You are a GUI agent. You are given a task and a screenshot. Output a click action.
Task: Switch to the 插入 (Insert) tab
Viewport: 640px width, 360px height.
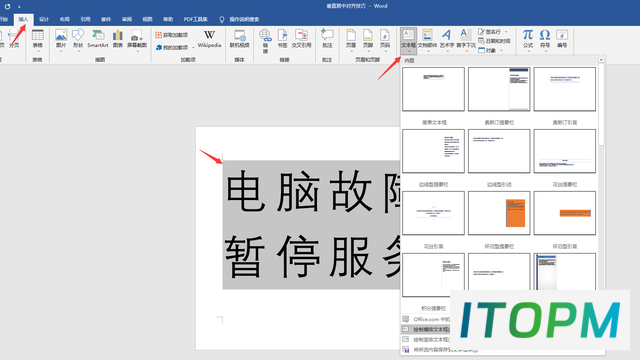pyautogui.click(x=23, y=19)
